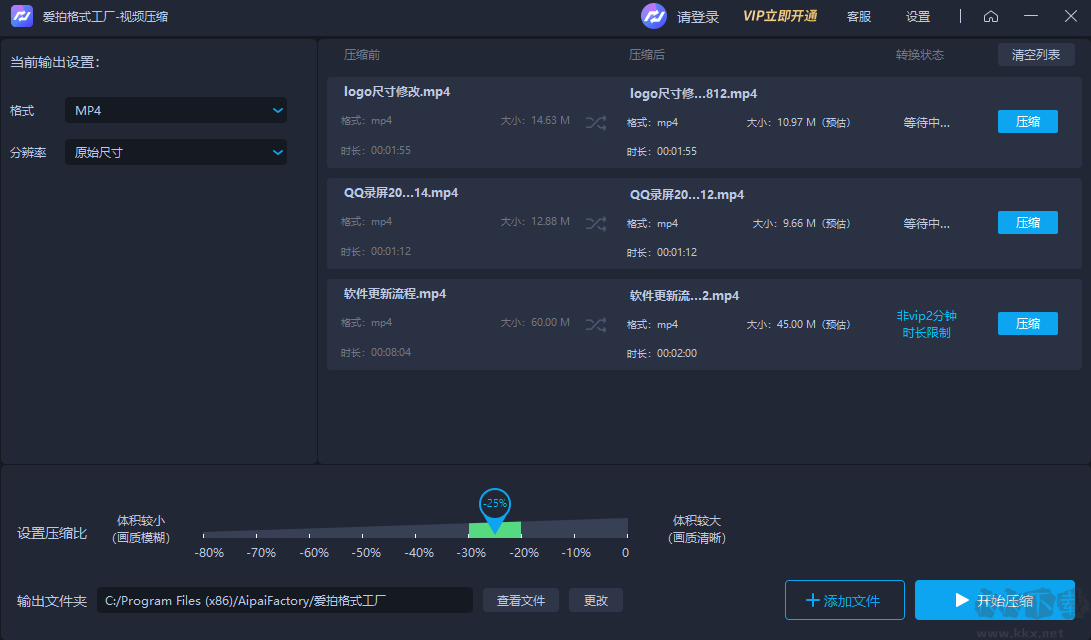
Task: Open VIP立即开通 upgrade page
Action: 781,16
